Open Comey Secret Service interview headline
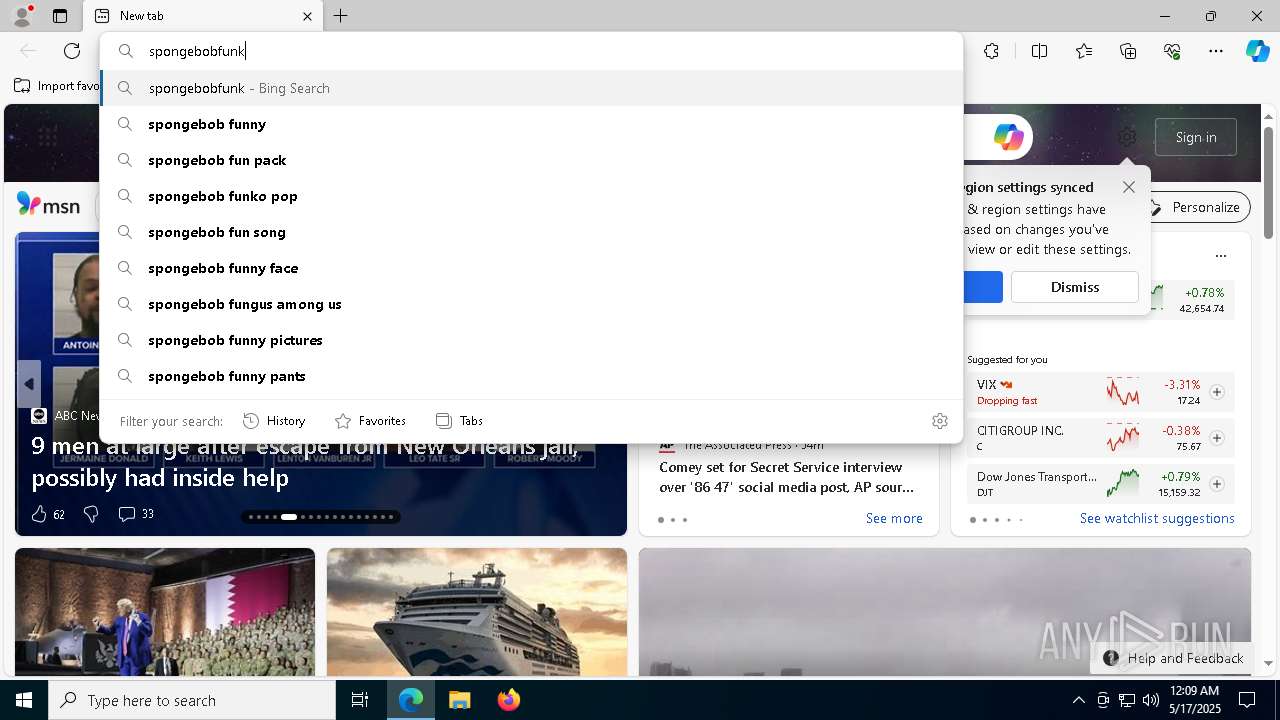This screenshot has width=1280, height=720. click(787, 477)
